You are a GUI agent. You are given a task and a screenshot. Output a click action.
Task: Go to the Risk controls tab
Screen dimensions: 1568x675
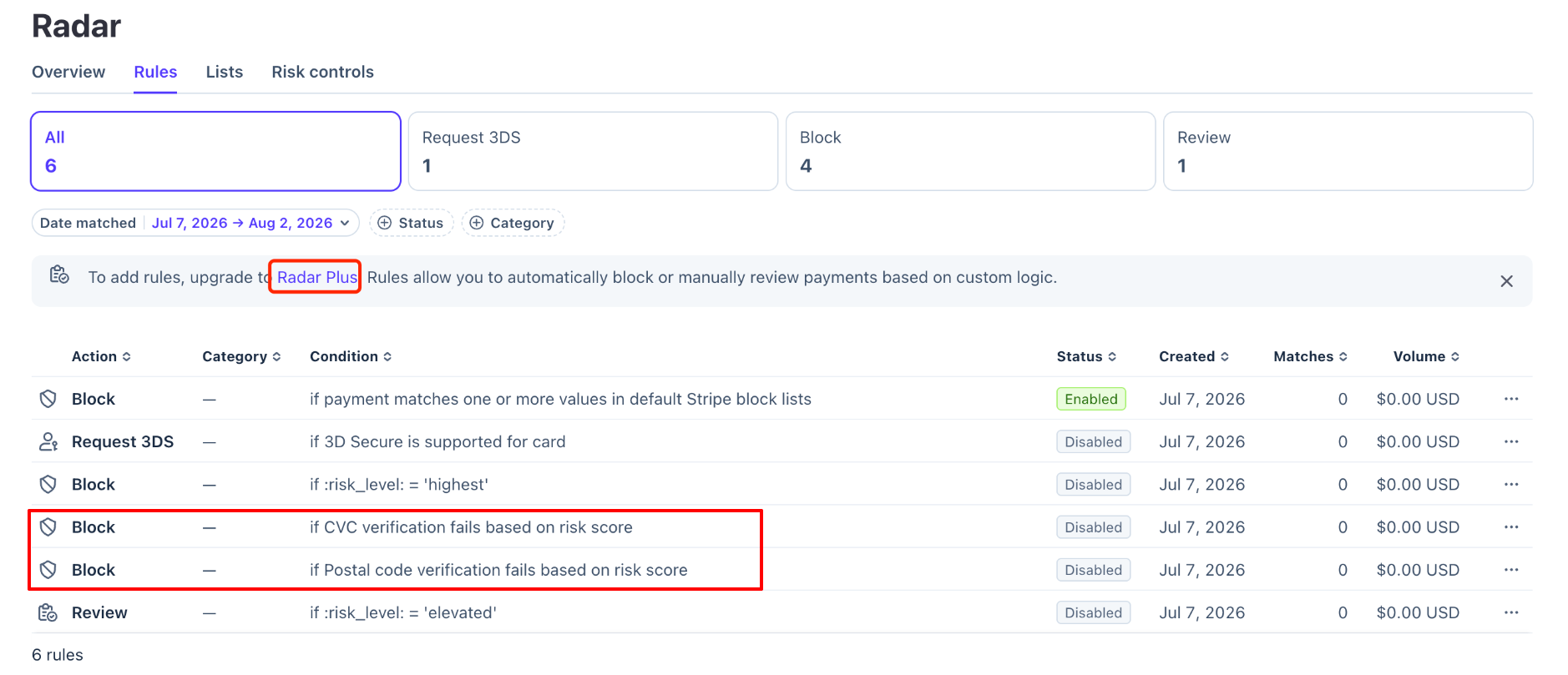(322, 72)
